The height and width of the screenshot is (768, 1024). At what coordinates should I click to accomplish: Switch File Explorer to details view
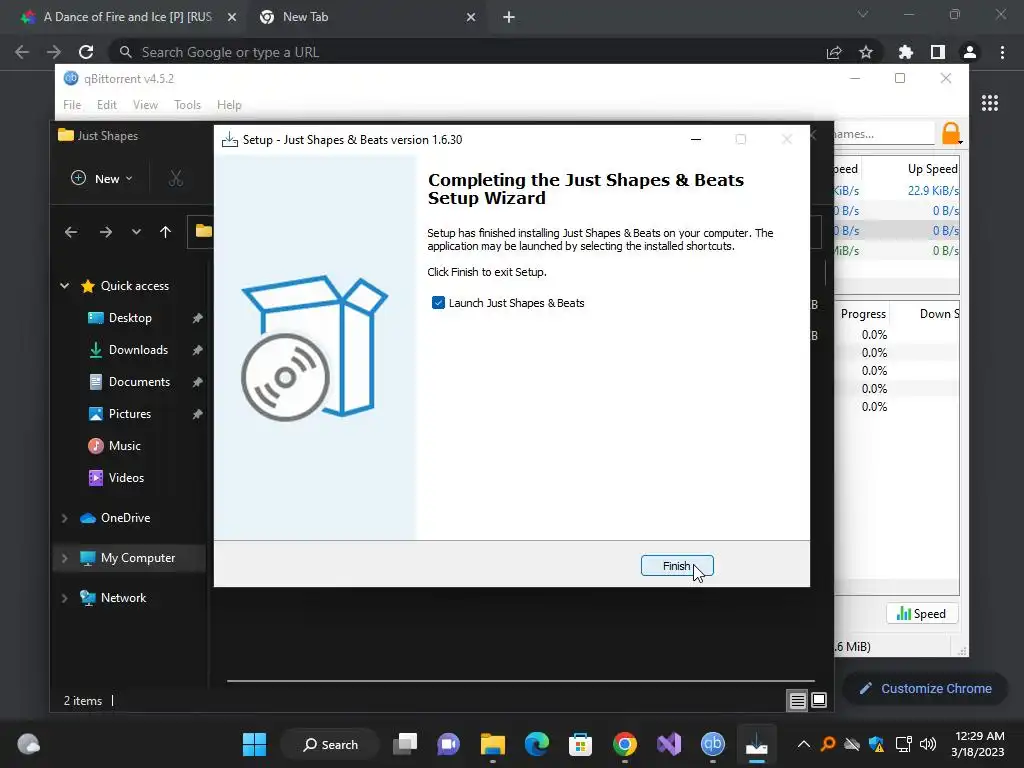coord(797,701)
